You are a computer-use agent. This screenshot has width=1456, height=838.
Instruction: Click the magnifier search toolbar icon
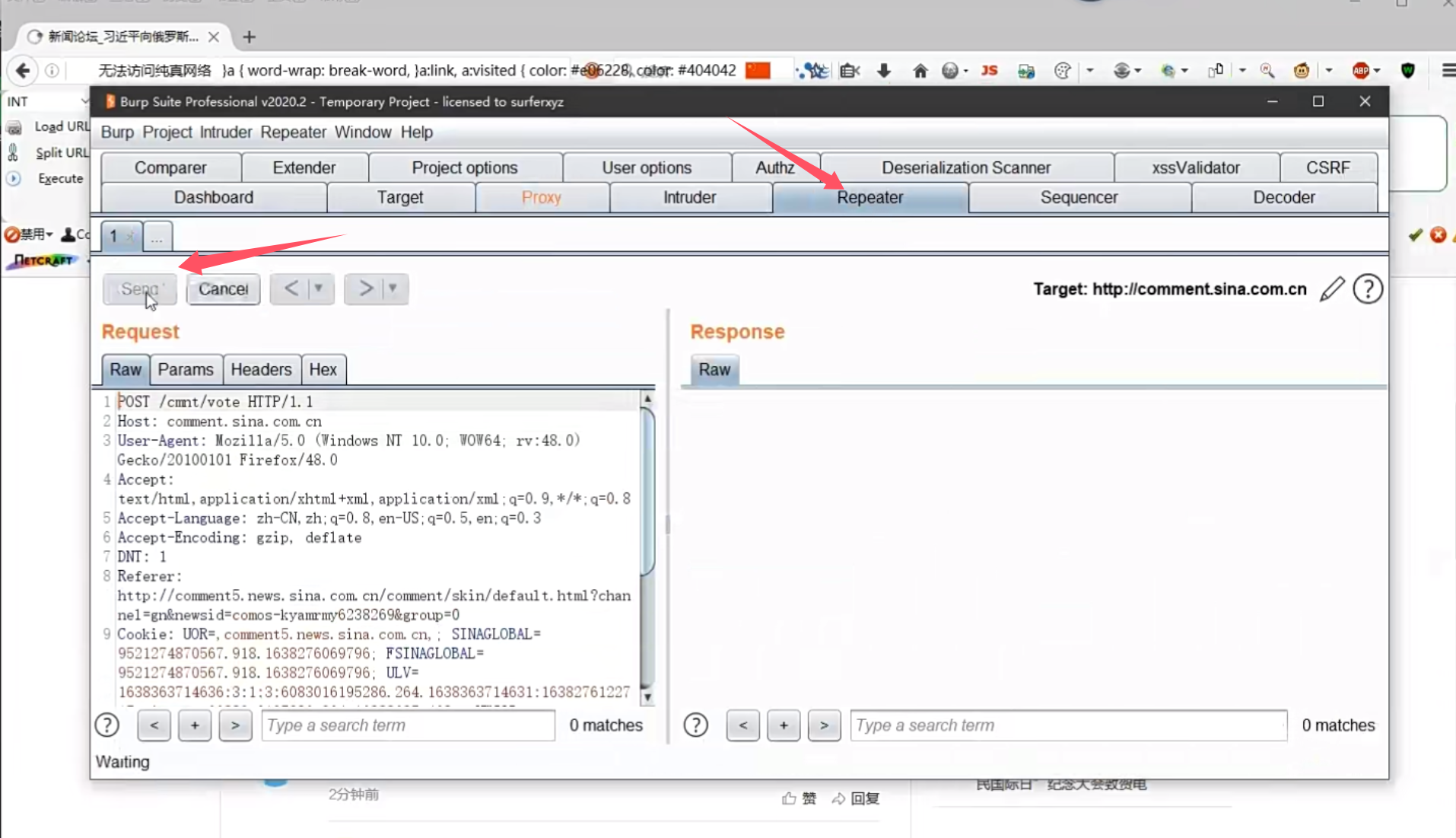click(1267, 71)
